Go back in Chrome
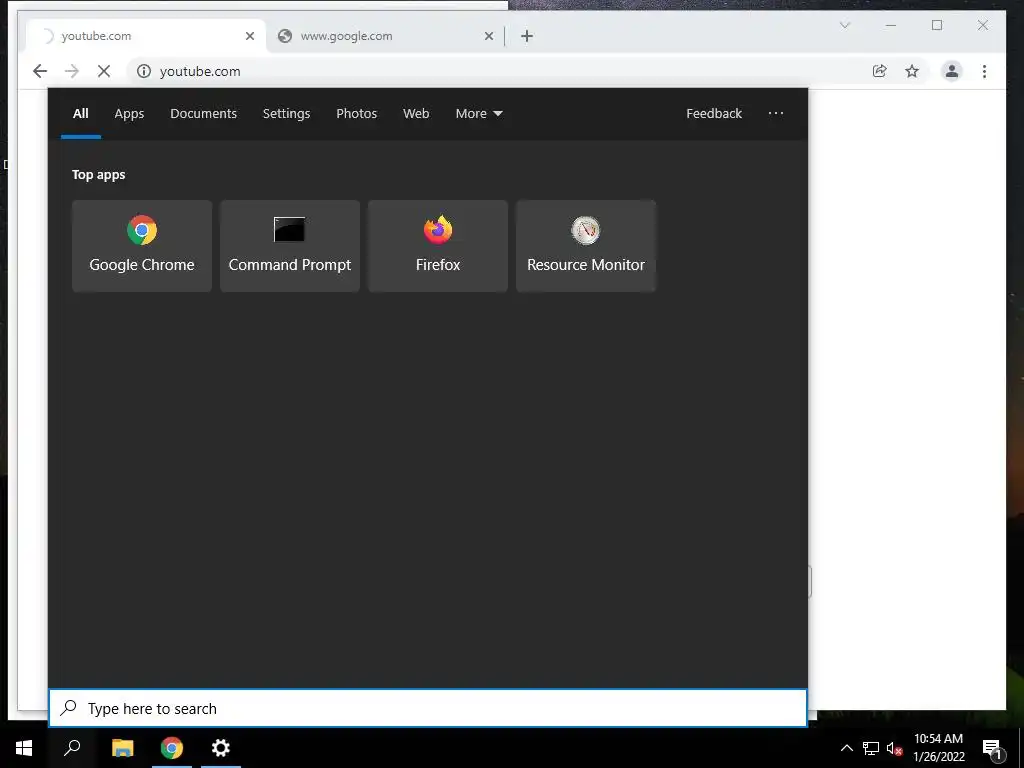The height and width of the screenshot is (768, 1024). (x=40, y=71)
